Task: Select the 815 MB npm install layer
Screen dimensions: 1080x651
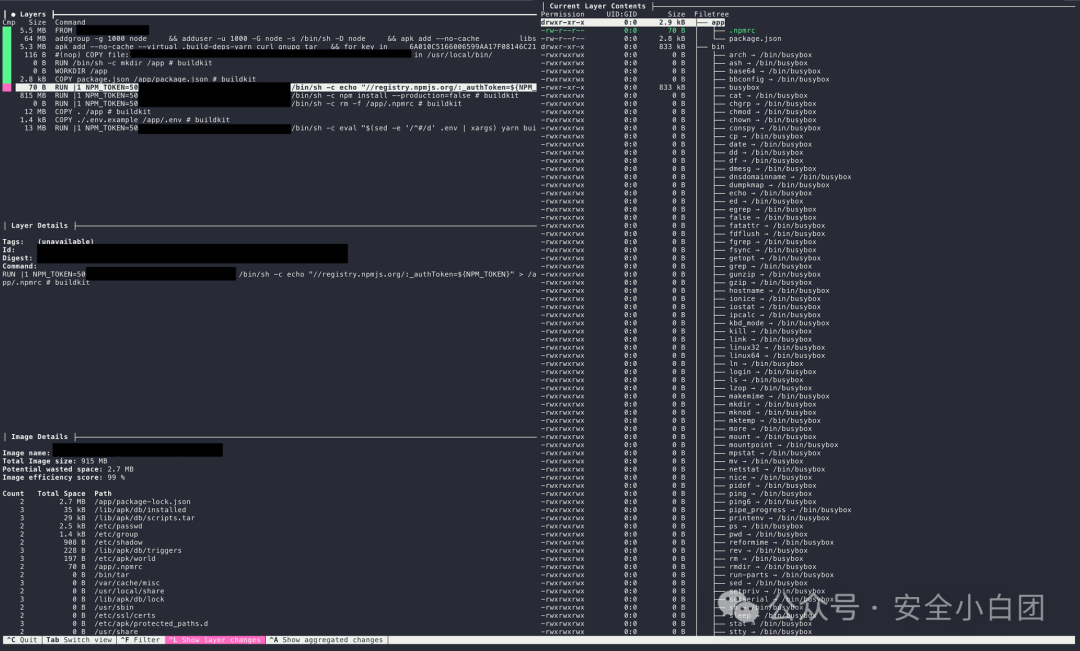Action: (269, 96)
